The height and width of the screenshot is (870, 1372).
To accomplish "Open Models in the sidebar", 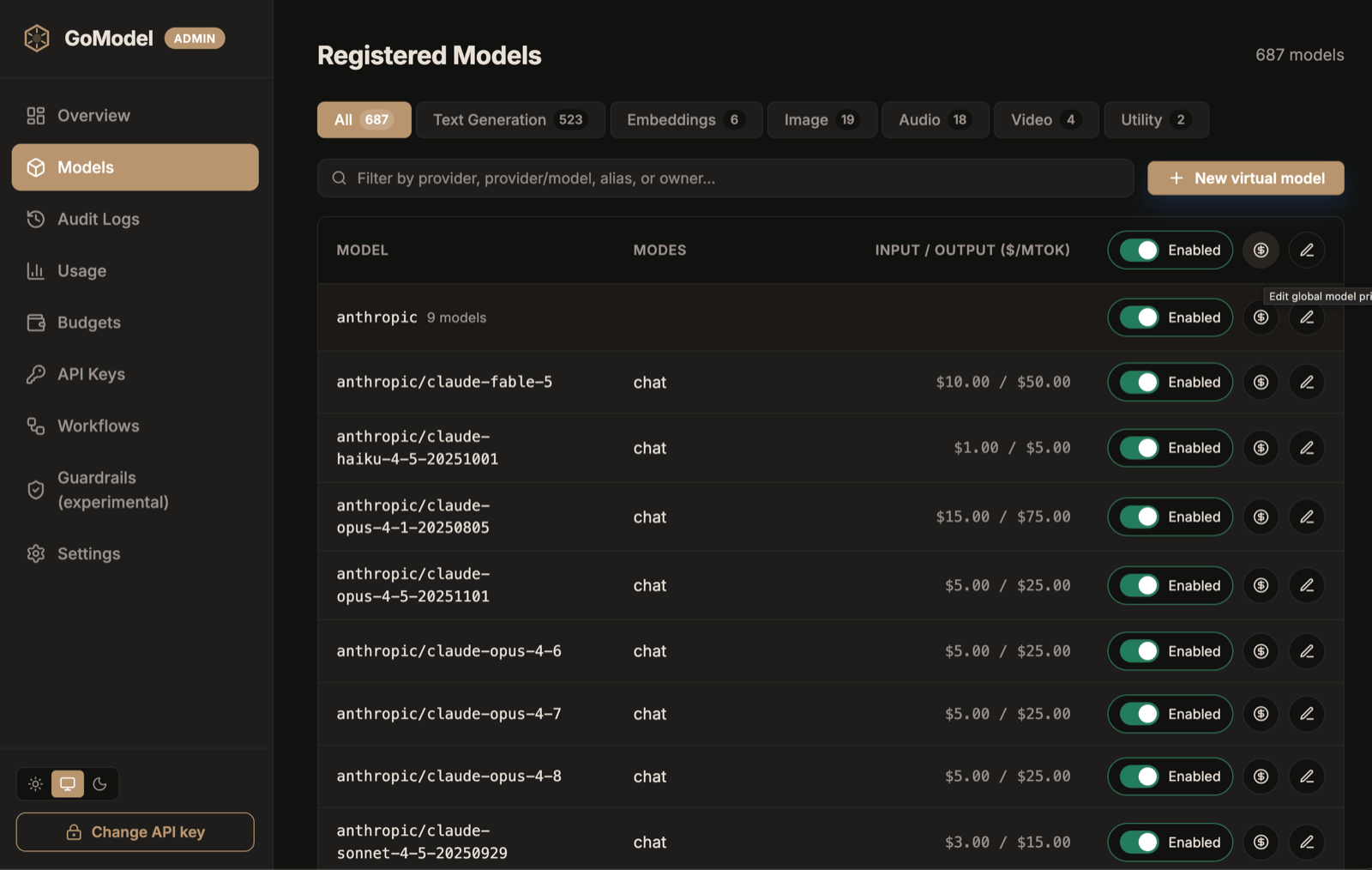I will click(135, 167).
